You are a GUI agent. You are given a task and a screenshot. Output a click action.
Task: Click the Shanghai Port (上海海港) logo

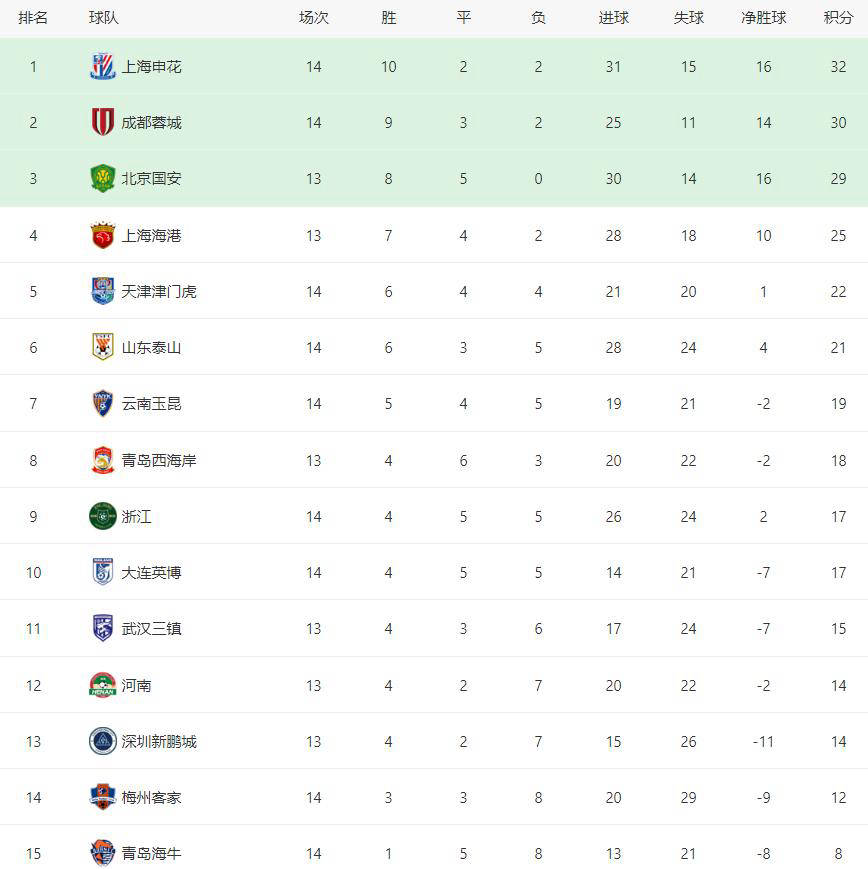click(103, 235)
